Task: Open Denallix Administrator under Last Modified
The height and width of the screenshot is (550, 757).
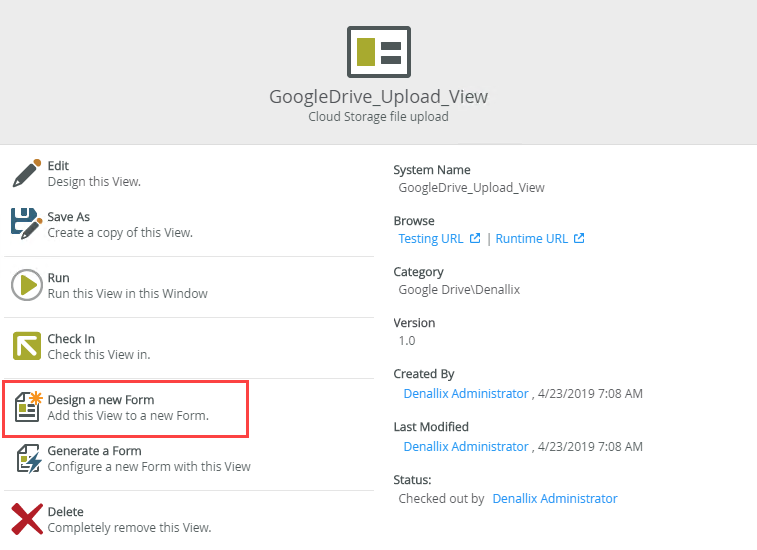Action: click(466, 447)
